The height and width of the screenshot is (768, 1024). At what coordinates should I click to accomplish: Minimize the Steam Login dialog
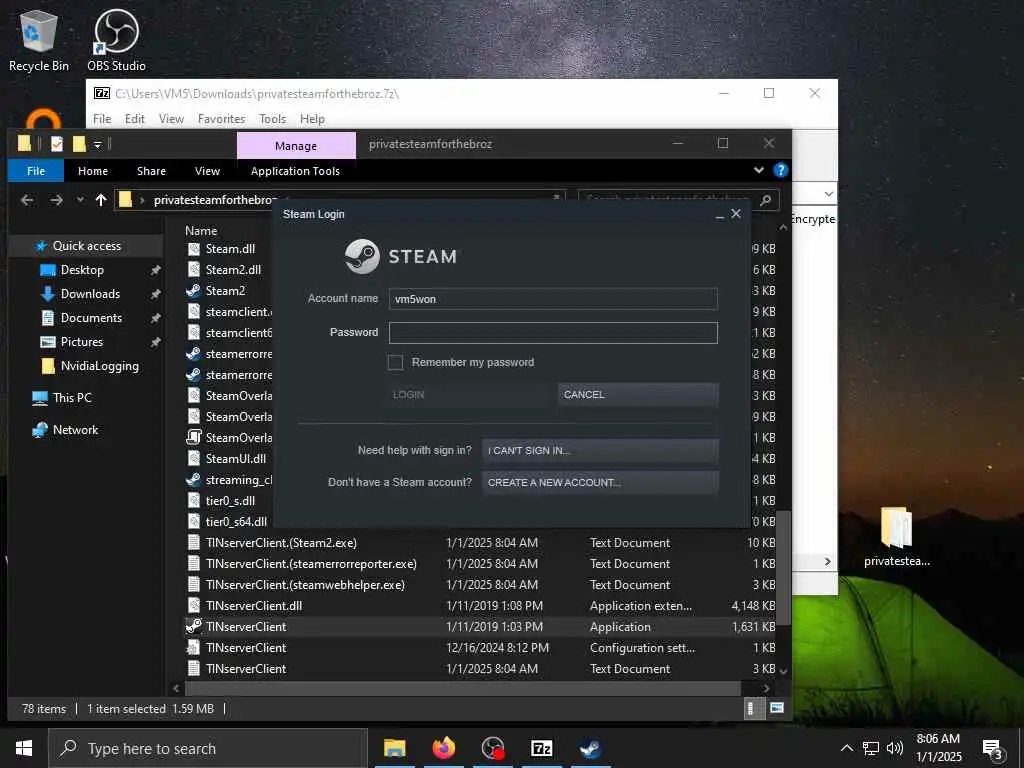[x=719, y=215]
